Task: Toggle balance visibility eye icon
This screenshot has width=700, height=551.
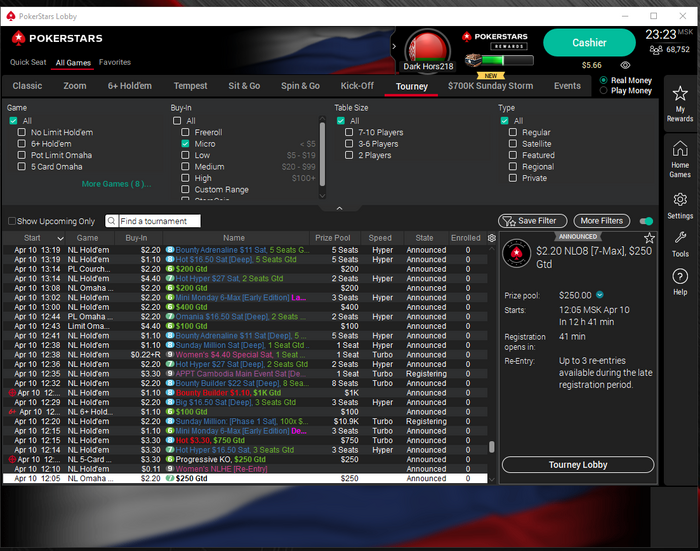Action: point(625,65)
